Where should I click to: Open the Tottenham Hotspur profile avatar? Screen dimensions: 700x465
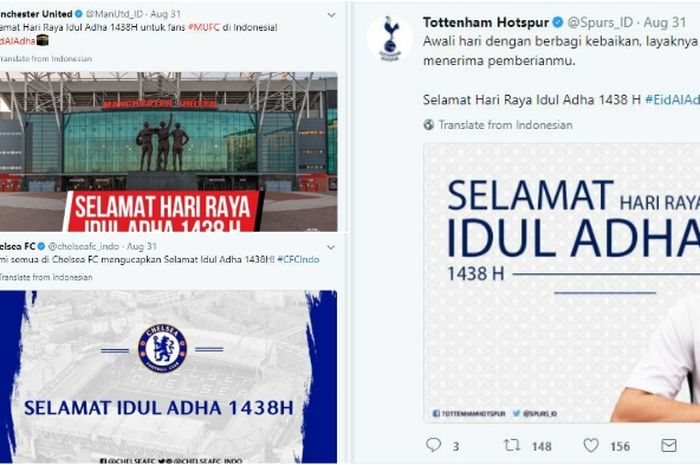tap(390, 38)
